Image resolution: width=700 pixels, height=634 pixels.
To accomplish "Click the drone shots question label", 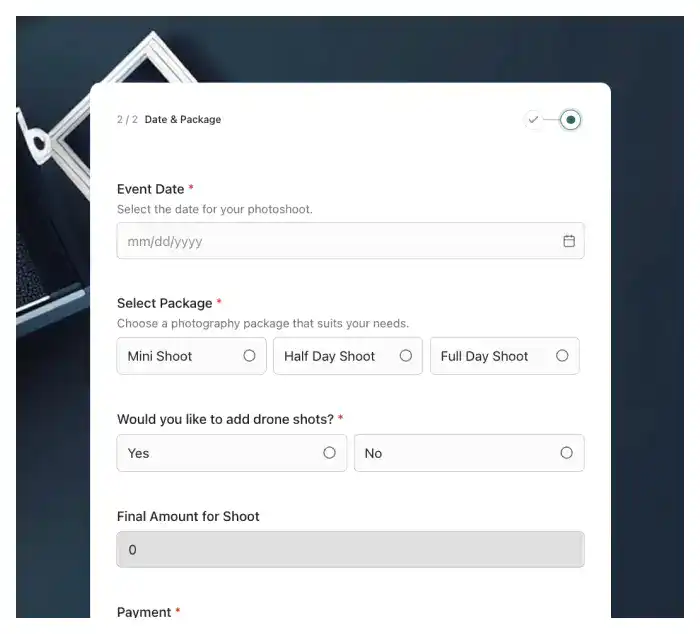I will click(x=225, y=419).
